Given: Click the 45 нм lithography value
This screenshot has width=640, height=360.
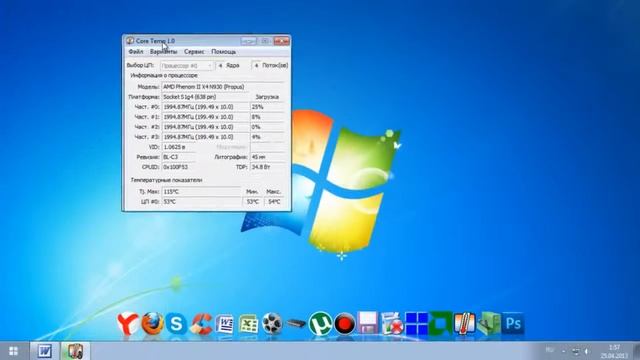Looking at the screenshot, I should [x=267, y=157].
